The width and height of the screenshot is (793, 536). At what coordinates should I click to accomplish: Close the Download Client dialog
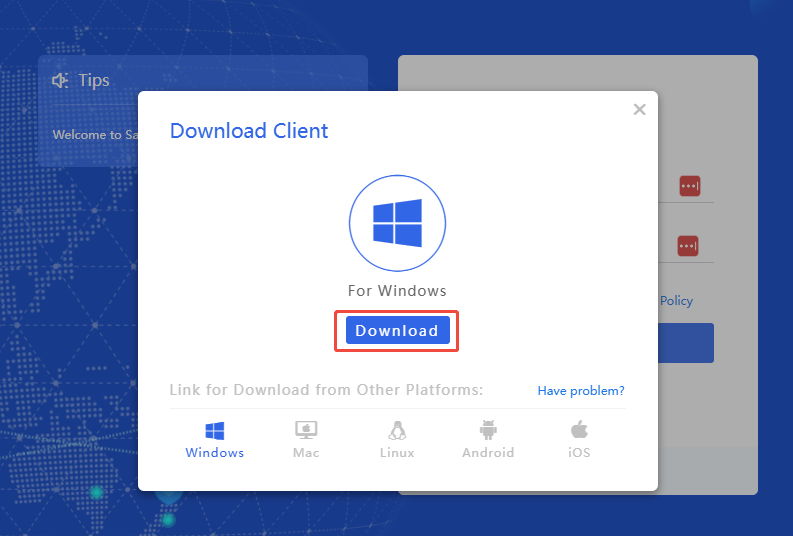639,109
